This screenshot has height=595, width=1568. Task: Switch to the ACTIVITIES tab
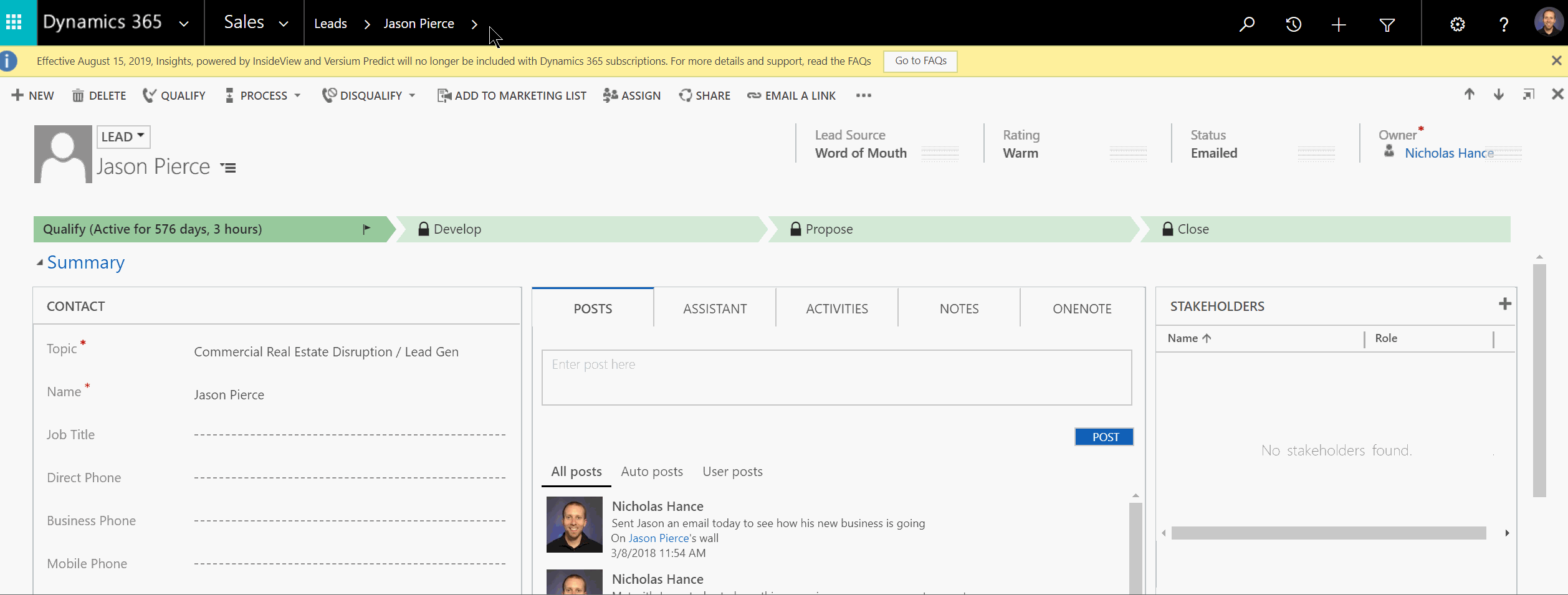(x=837, y=308)
